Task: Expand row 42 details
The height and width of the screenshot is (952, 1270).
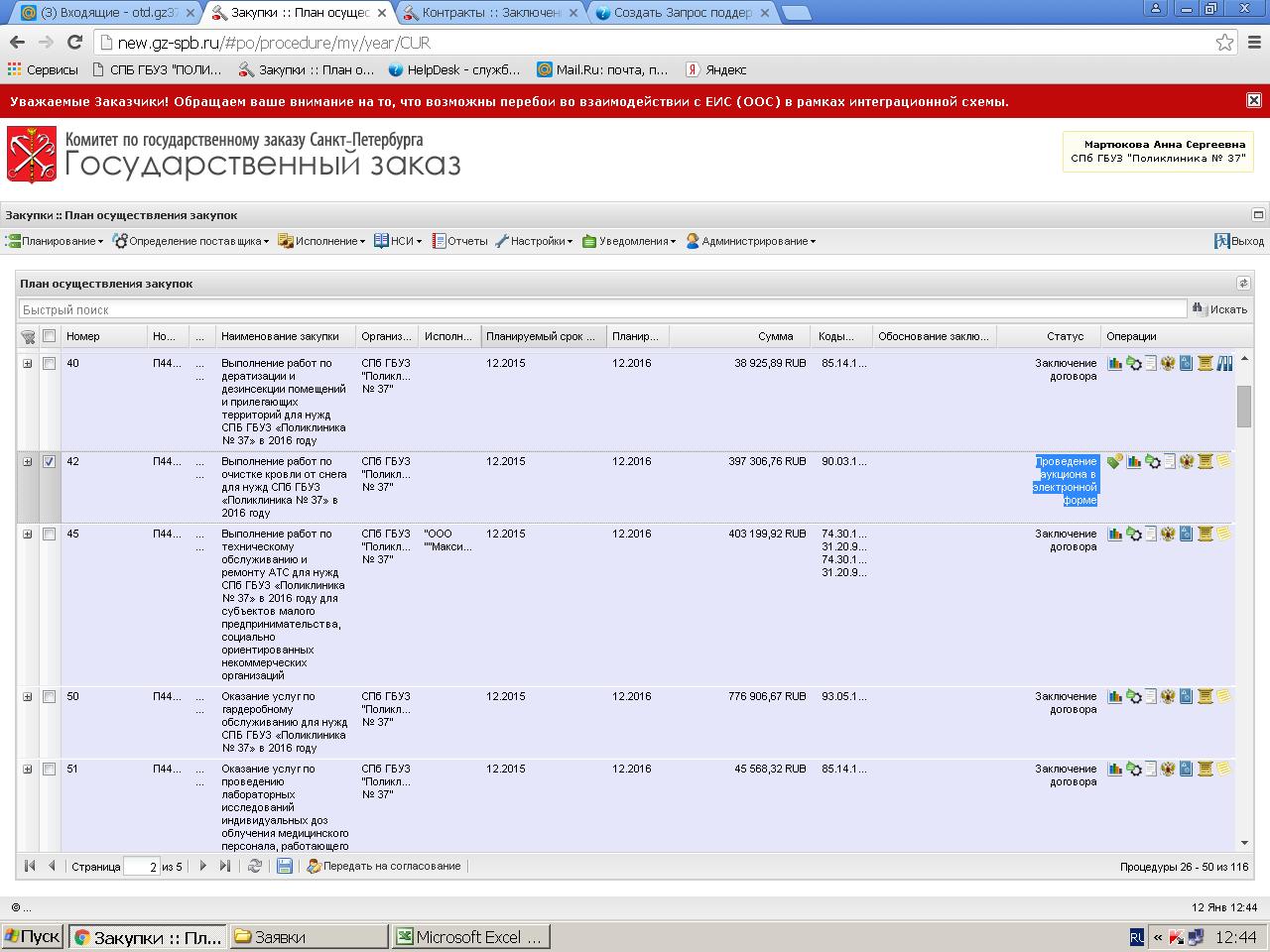Action: click(28, 462)
